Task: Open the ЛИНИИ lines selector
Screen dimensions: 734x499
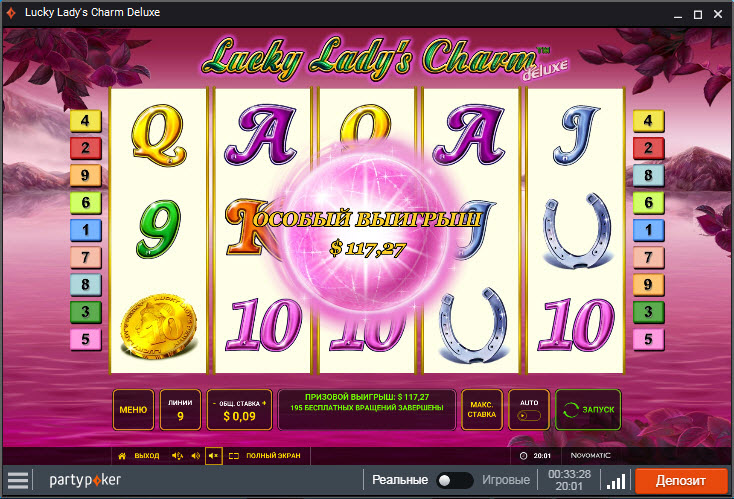Action: [180, 410]
